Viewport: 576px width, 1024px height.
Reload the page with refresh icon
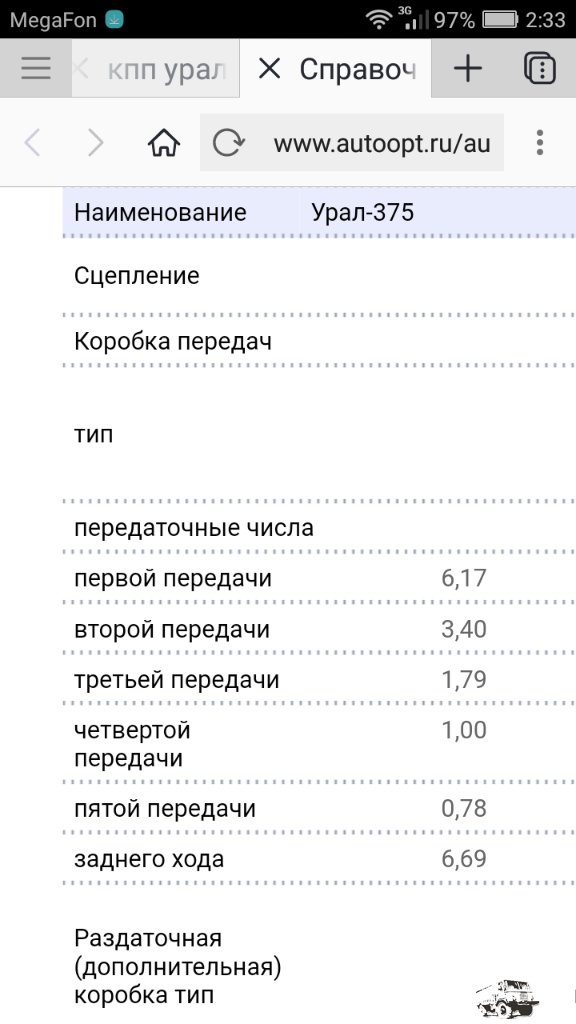[229, 142]
